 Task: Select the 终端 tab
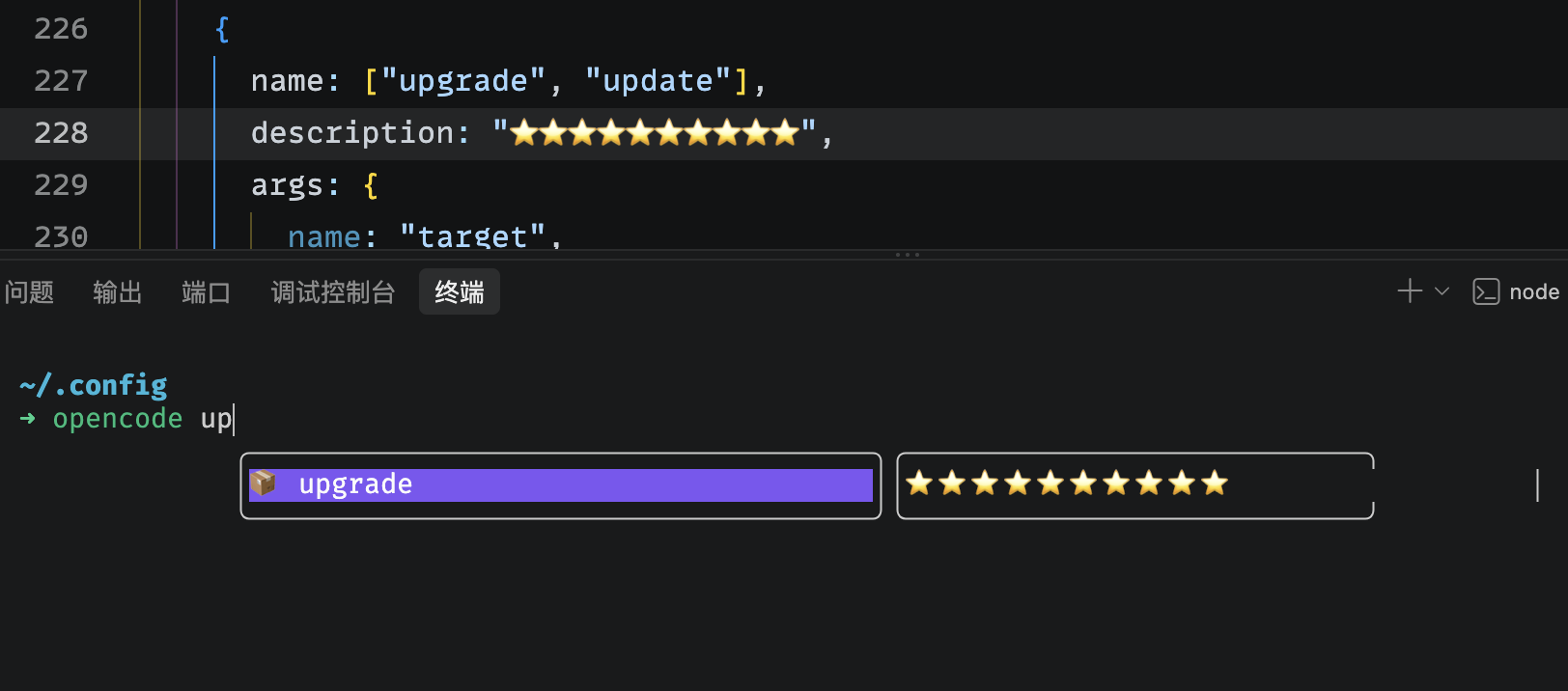point(460,291)
